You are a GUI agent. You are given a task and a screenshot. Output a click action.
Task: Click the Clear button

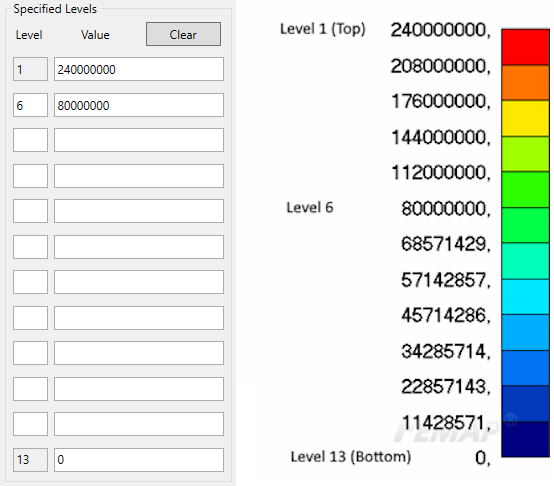tap(183, 34)
